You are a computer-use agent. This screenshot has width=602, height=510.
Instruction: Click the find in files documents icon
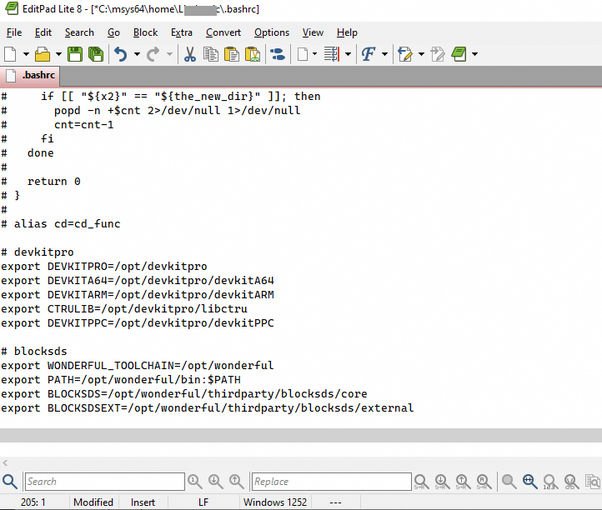pos(592,482)
